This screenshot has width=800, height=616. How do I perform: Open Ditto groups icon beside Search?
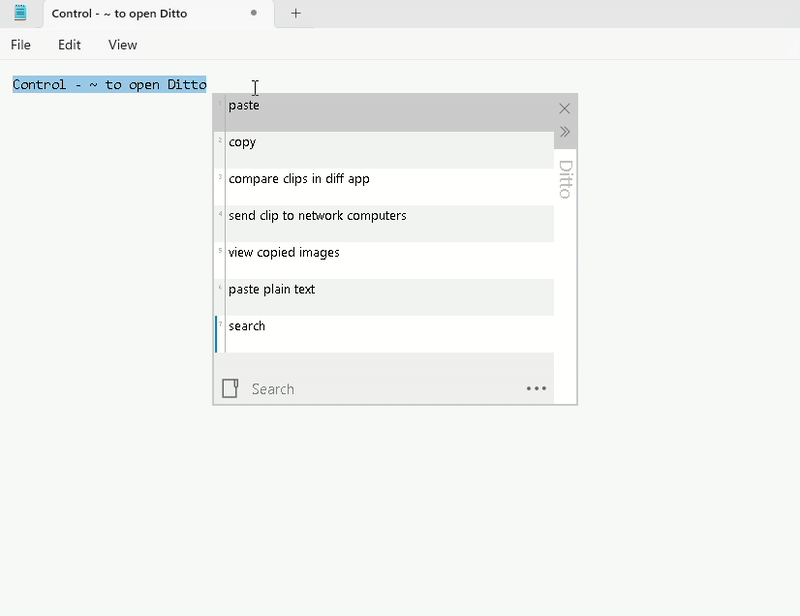(230, 388)
